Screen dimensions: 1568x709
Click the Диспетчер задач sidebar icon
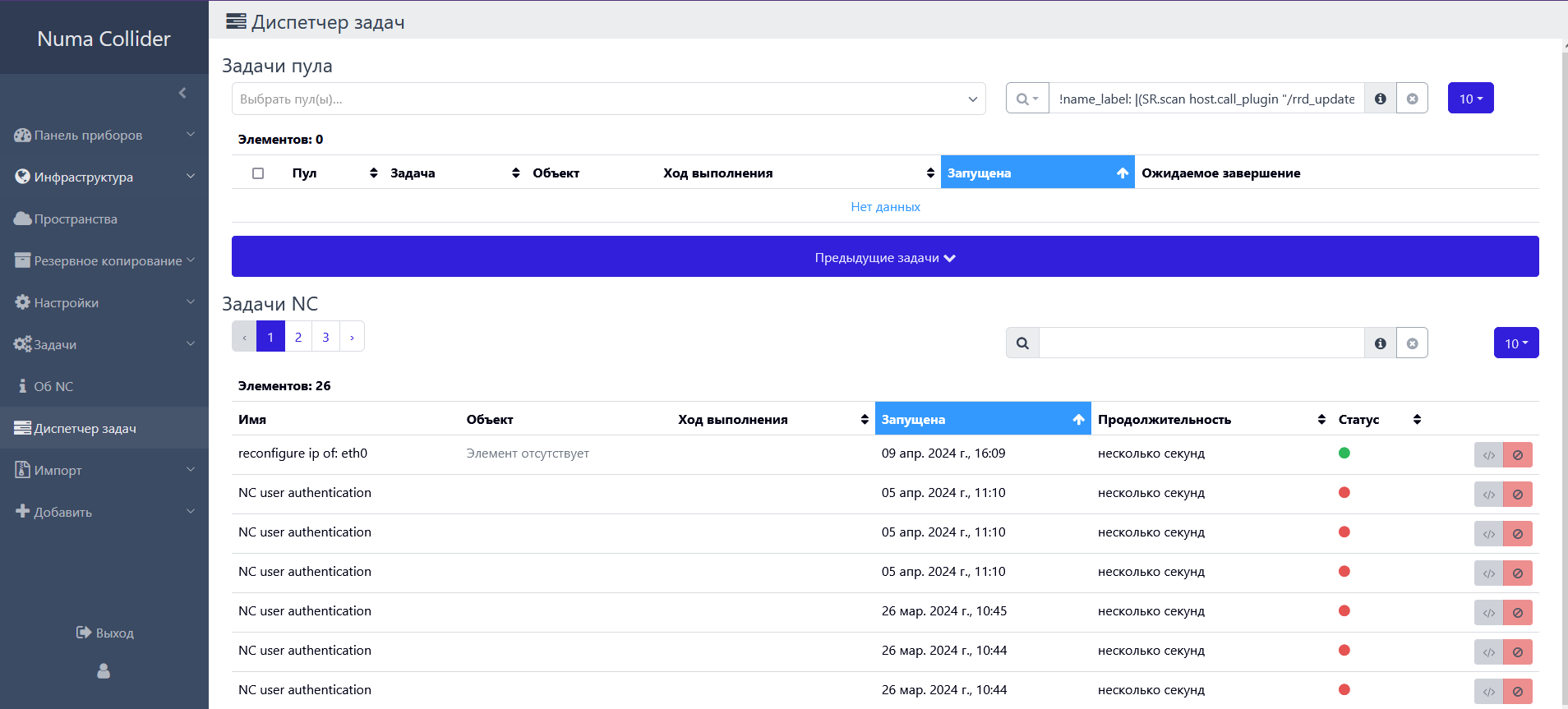point(22,428)
